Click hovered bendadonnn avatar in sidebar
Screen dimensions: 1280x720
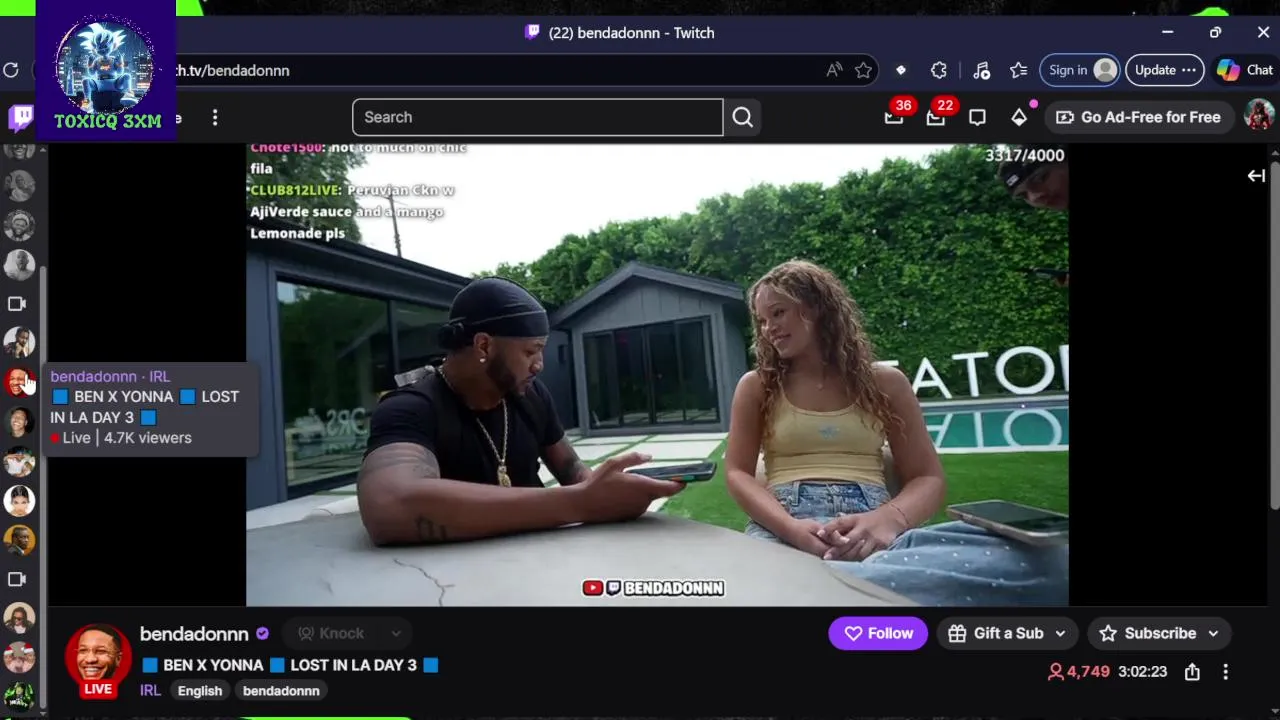(x=18, y=382)
